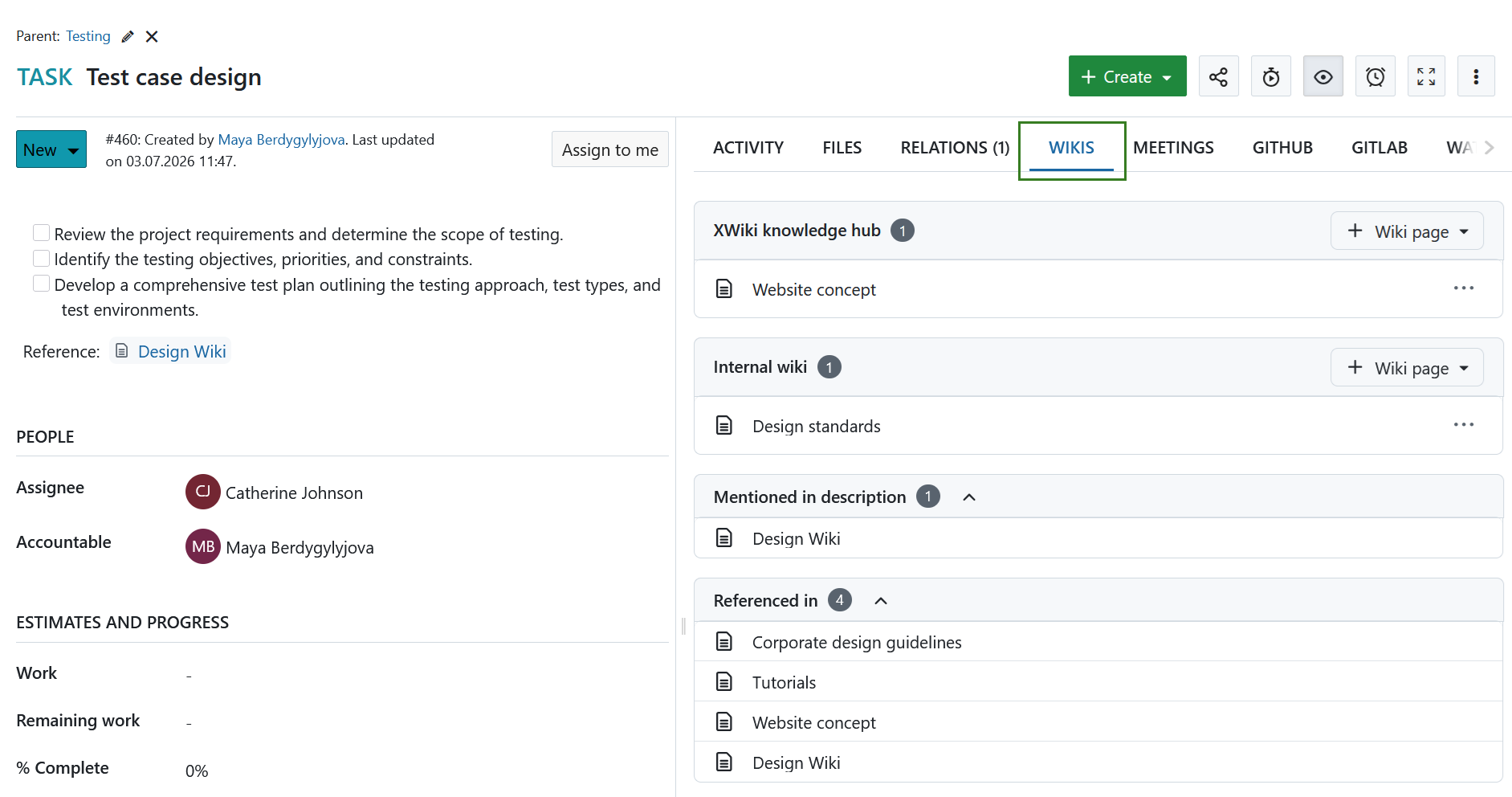Open Design Wiki under Mentioned in description

tap(796, 538)
